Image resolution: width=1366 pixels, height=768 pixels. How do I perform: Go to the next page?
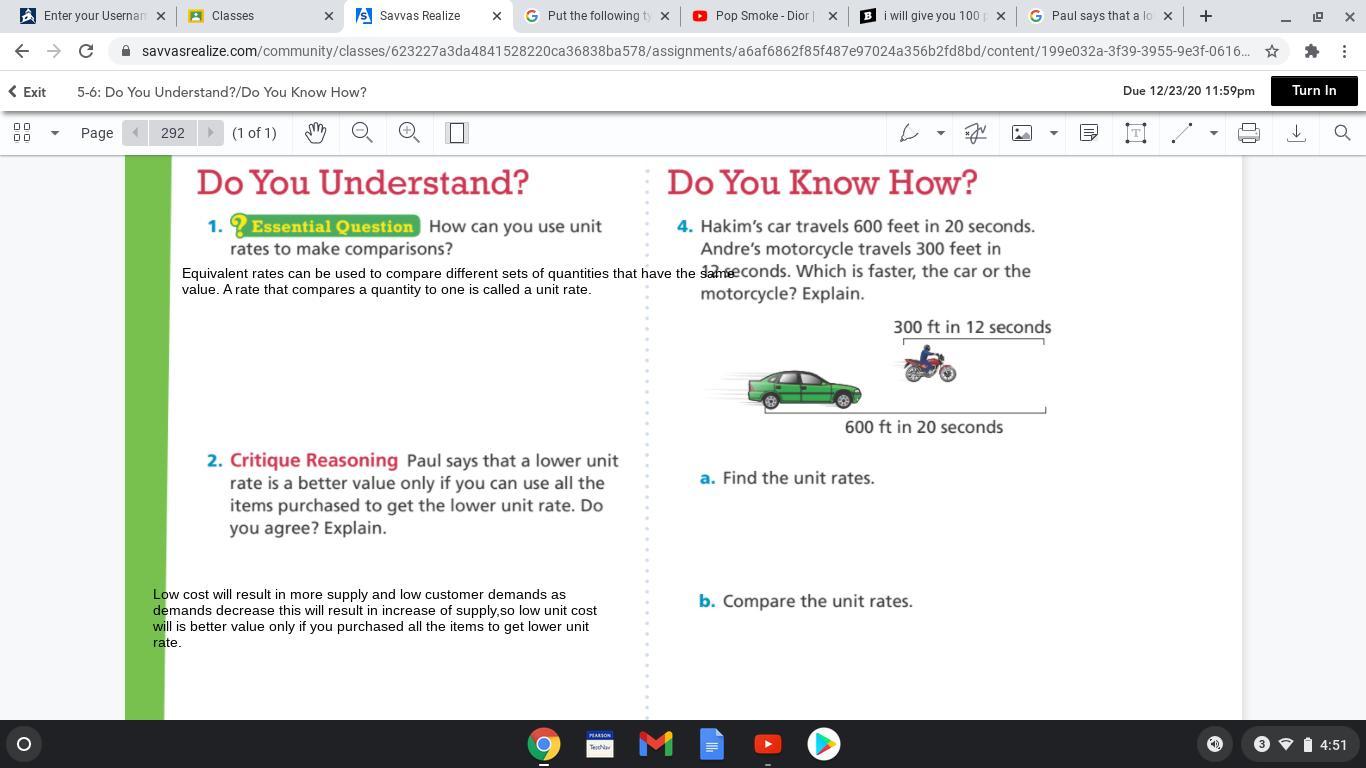click(x=210, y=133)
